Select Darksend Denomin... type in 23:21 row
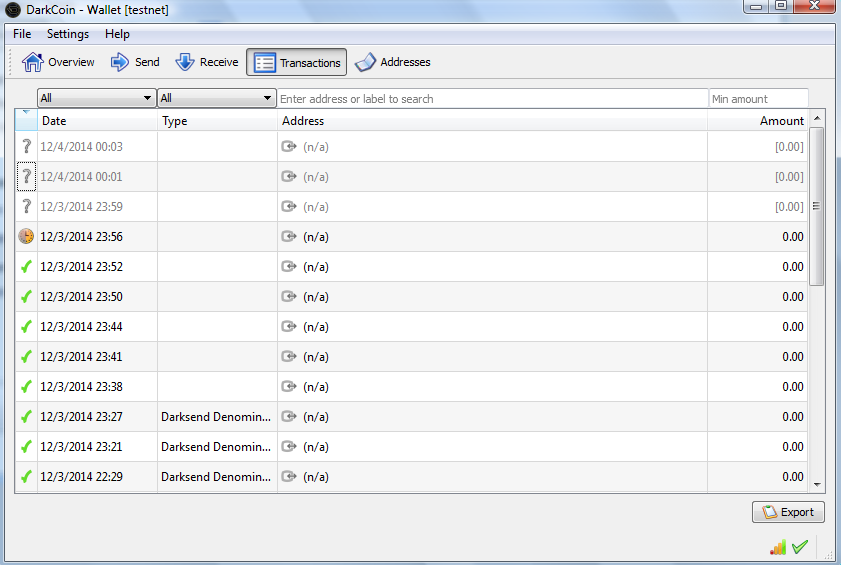841x565 pixels. [216, 447]
